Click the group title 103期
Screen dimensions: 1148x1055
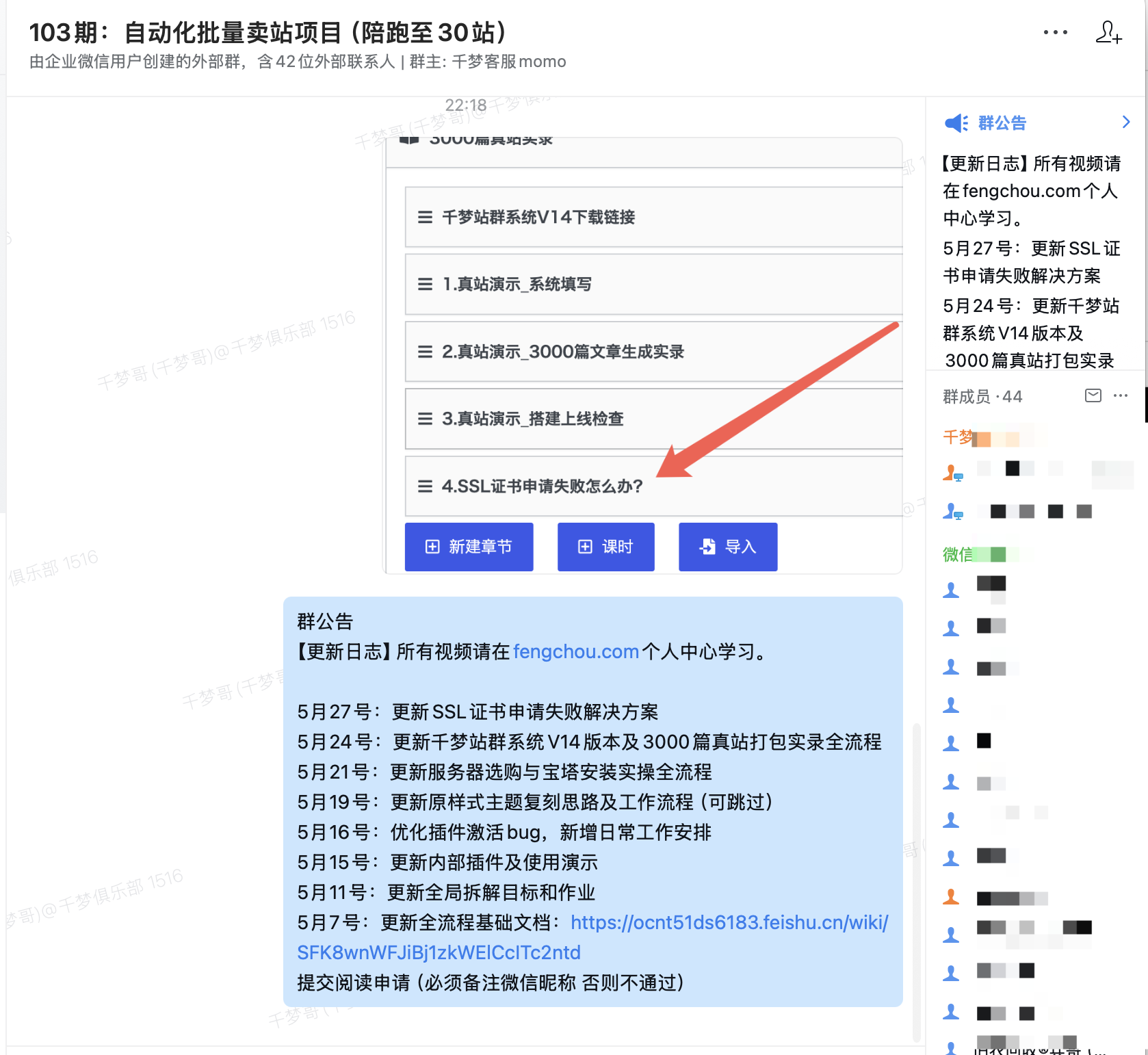point(268,32)
